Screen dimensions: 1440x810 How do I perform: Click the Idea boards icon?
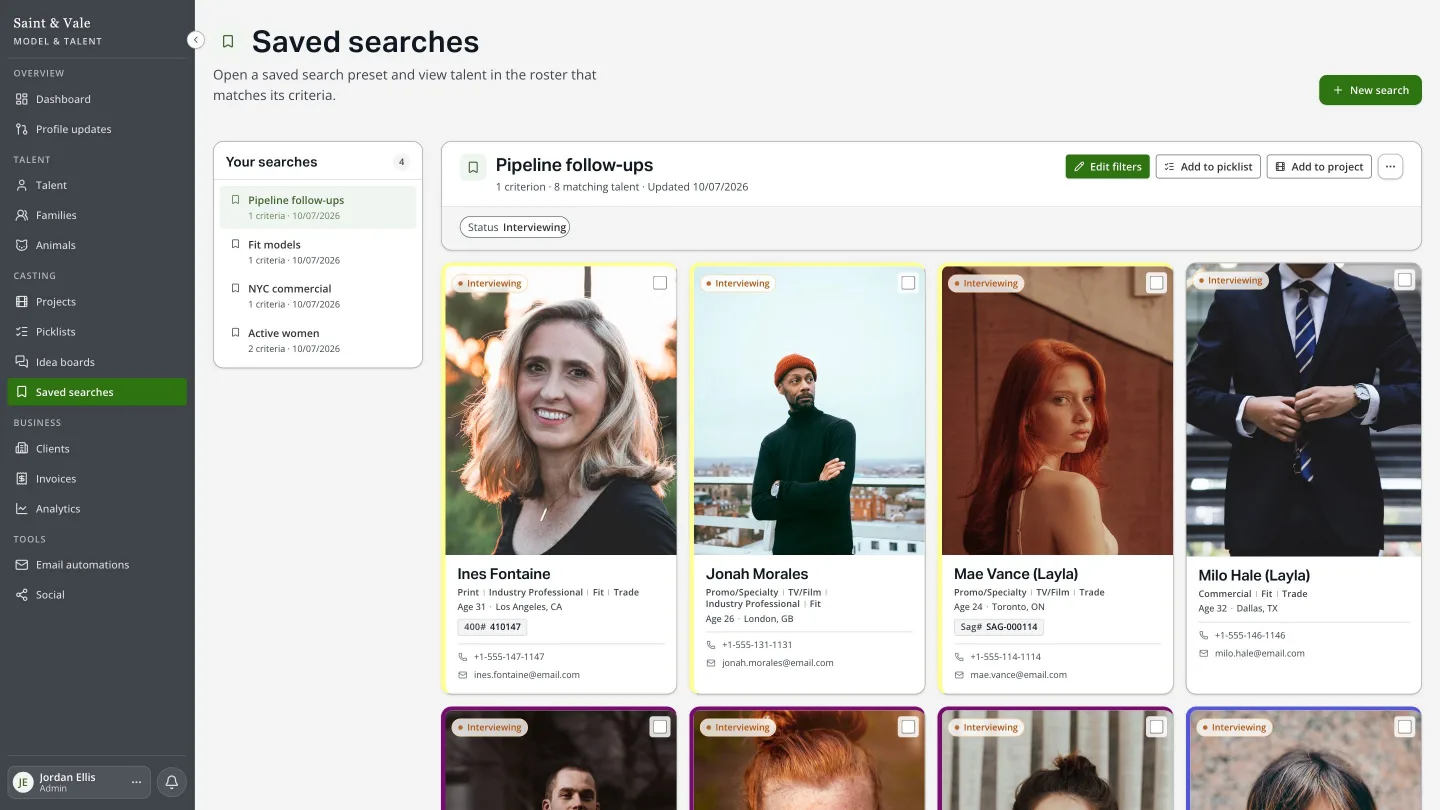[22, 362]
